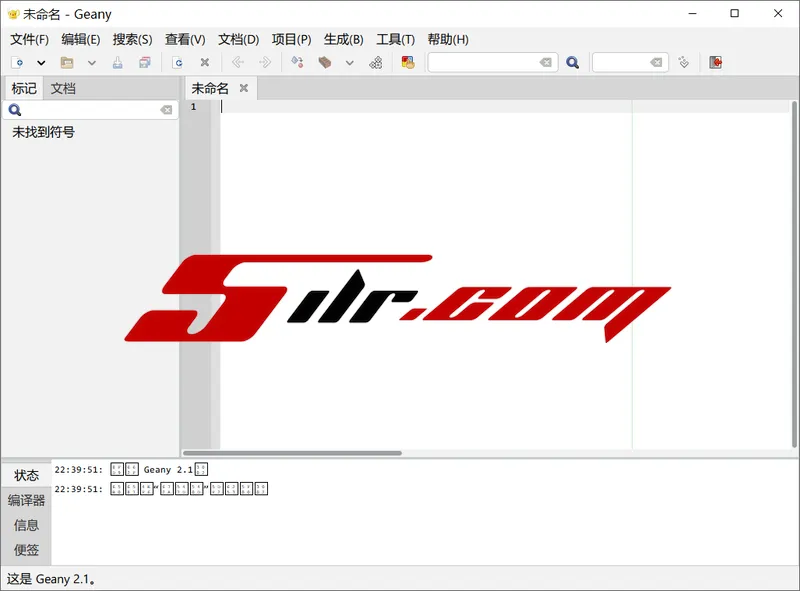Switch to the 编译器 message tab
The height and width of the screenshot is (591, 800).
point(27,501)
